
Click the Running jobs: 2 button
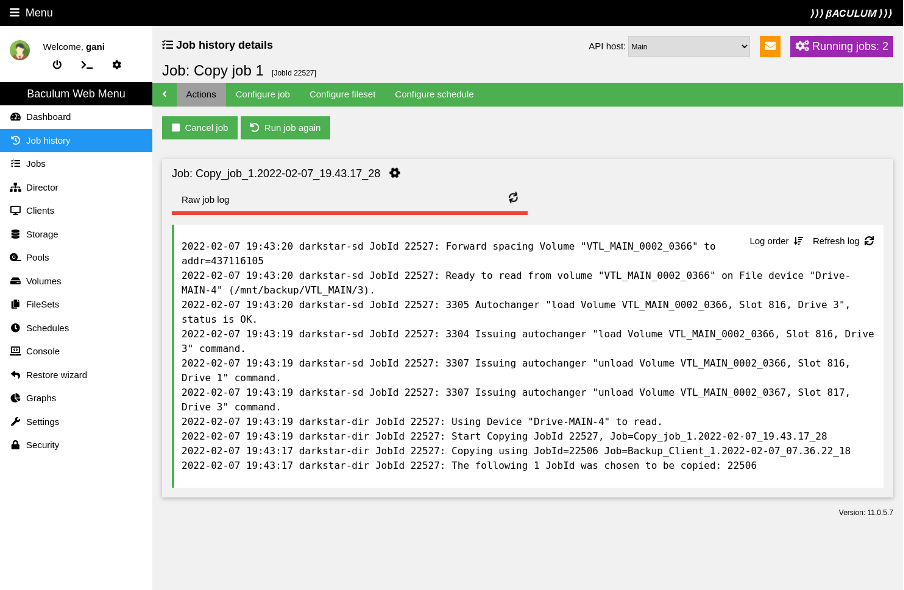click(x=841, y=46)
